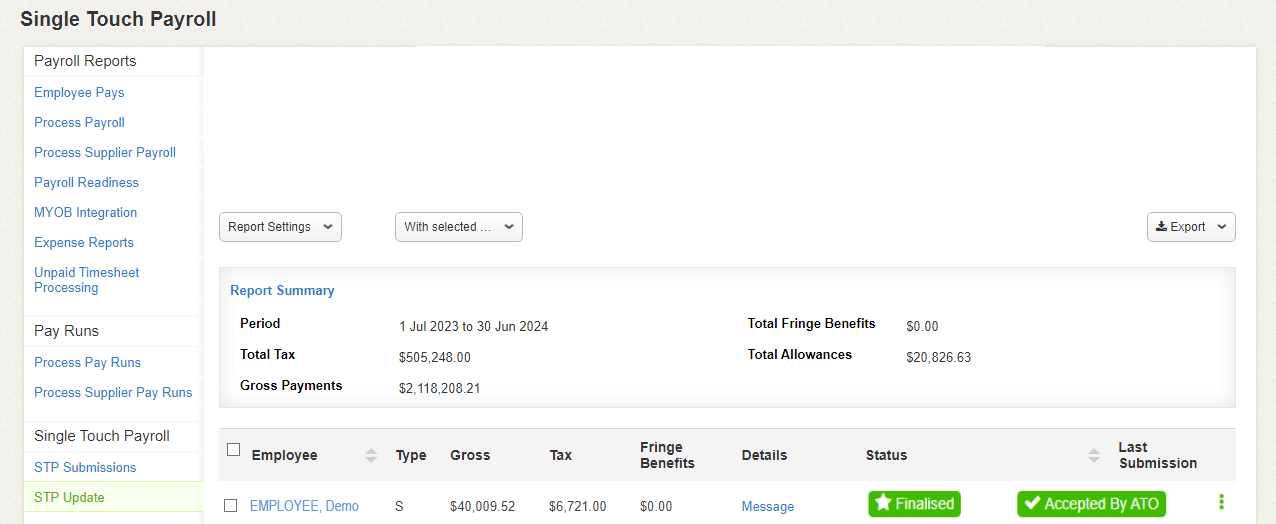The image size is (1276, 524).
Task: Open Process Supplier Payroll in sidebar
Action: (105, 152)
